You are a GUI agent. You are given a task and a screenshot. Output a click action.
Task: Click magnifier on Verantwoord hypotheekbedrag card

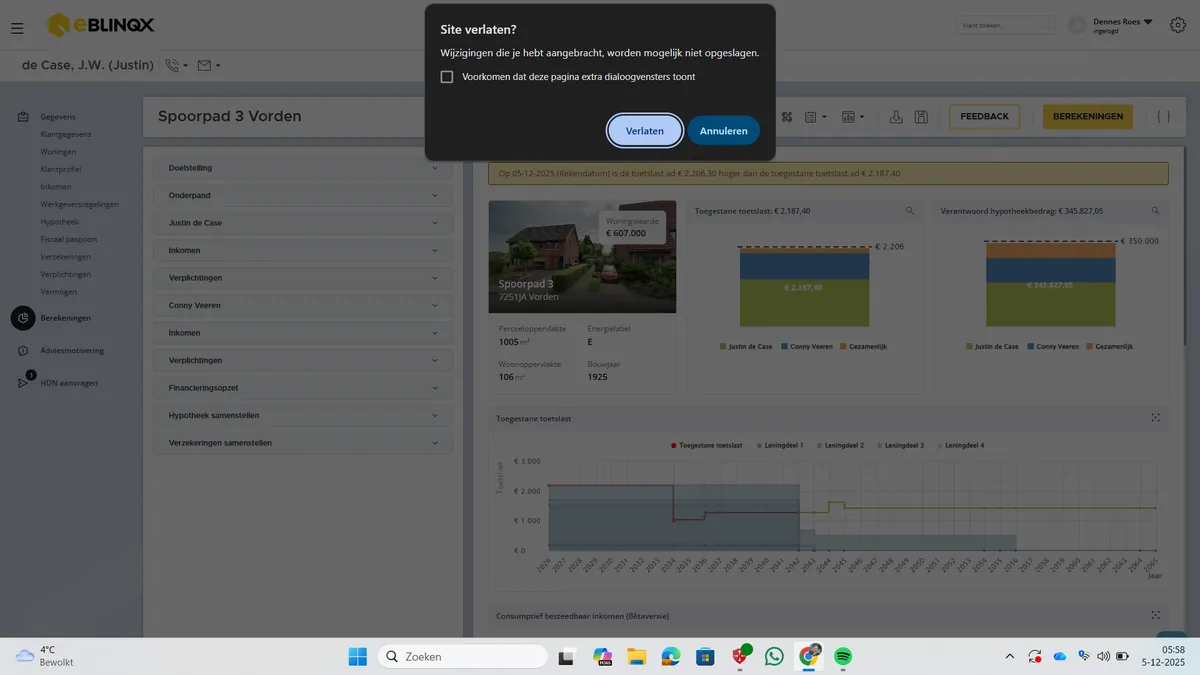[1155, 211]
